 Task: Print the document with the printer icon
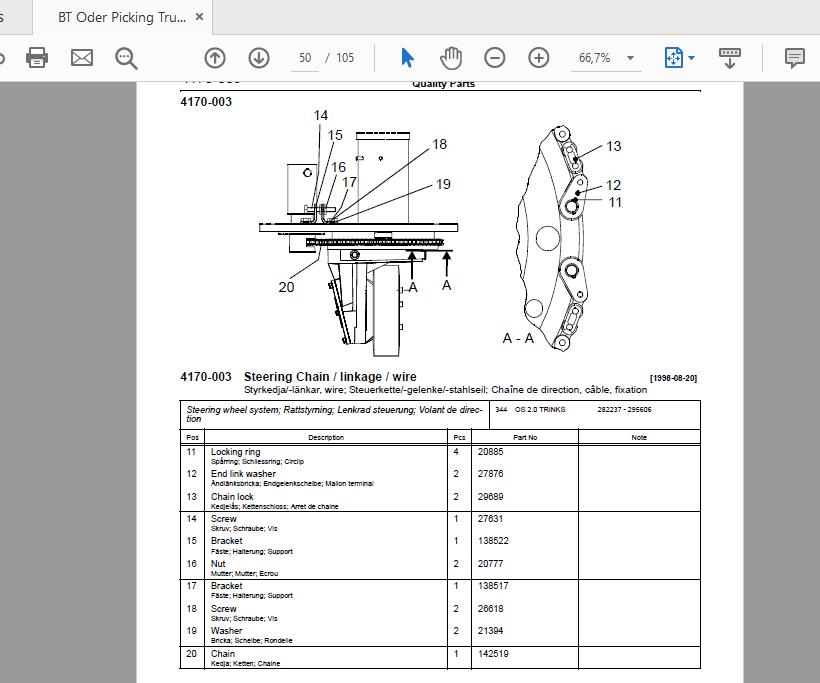(37, 58)
